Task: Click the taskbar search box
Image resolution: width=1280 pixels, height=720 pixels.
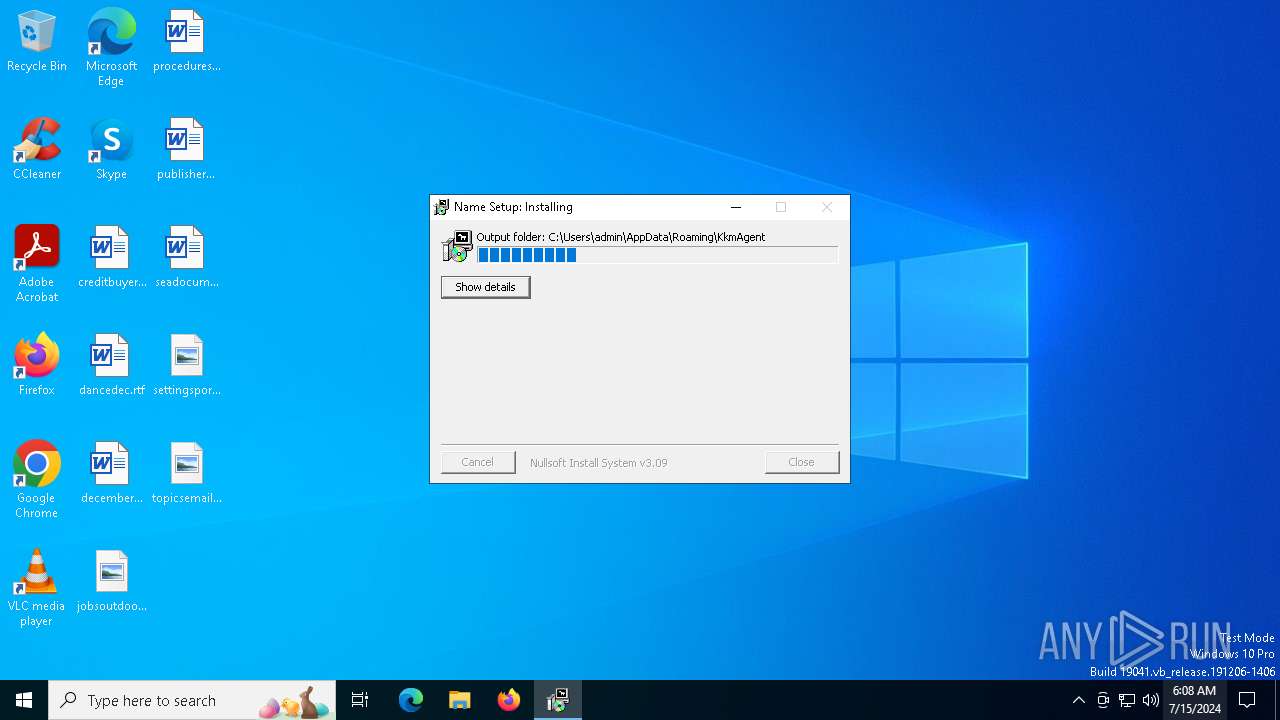Action: [192, 700]
